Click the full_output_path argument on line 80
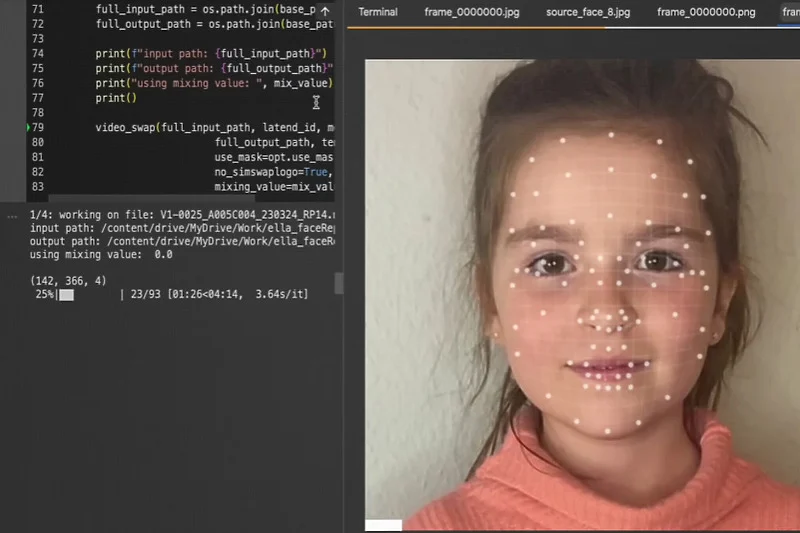800x533 pixels. 274,142
